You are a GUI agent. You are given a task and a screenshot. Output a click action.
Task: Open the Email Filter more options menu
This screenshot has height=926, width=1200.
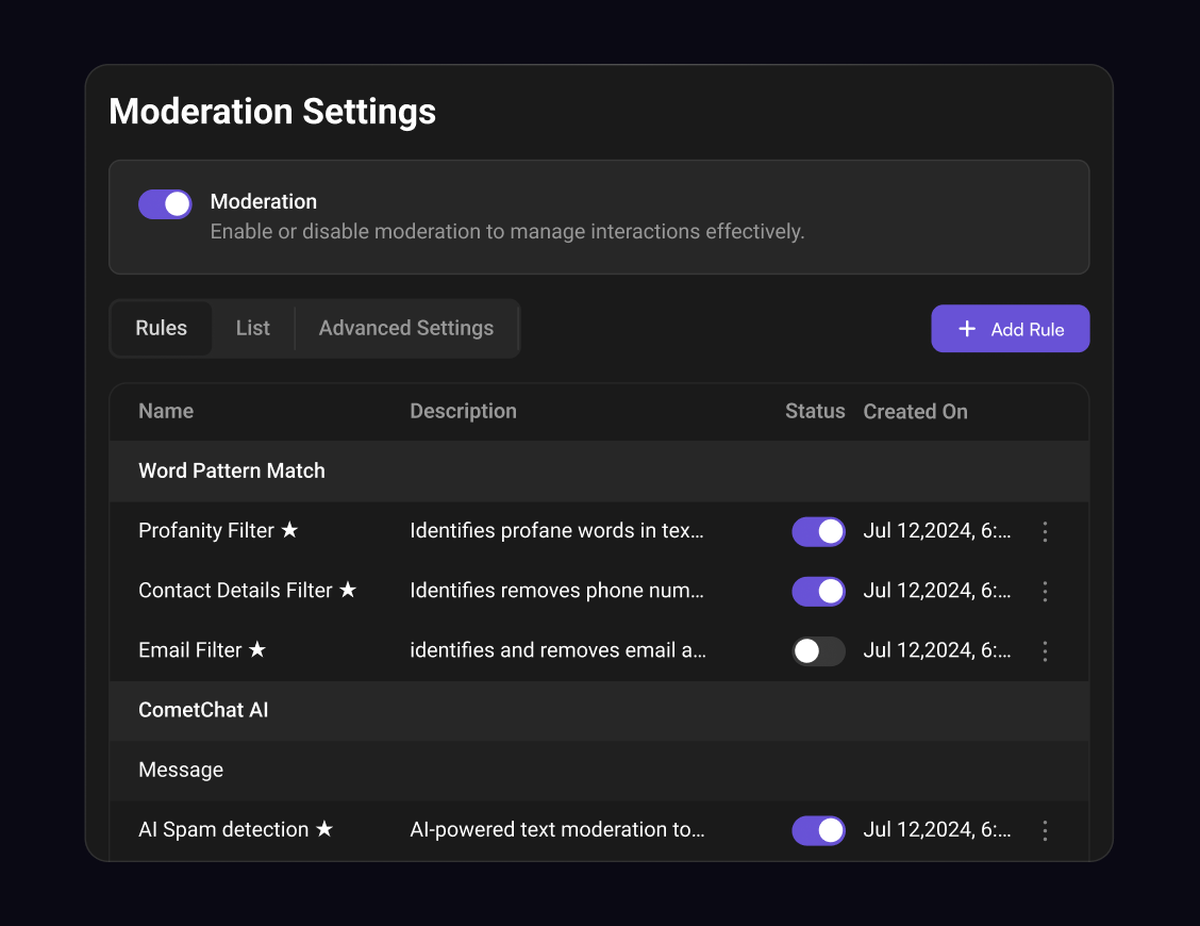pyautogui.click(x=1045, y=651)
